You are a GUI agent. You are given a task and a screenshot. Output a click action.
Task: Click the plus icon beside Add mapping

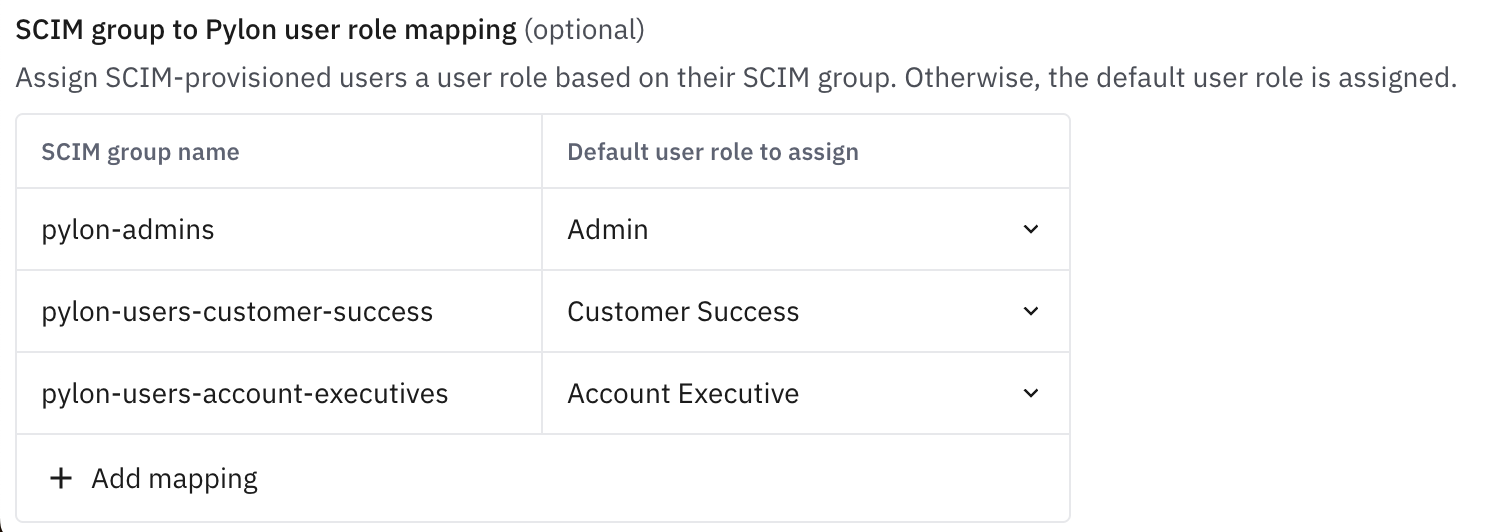61,479
